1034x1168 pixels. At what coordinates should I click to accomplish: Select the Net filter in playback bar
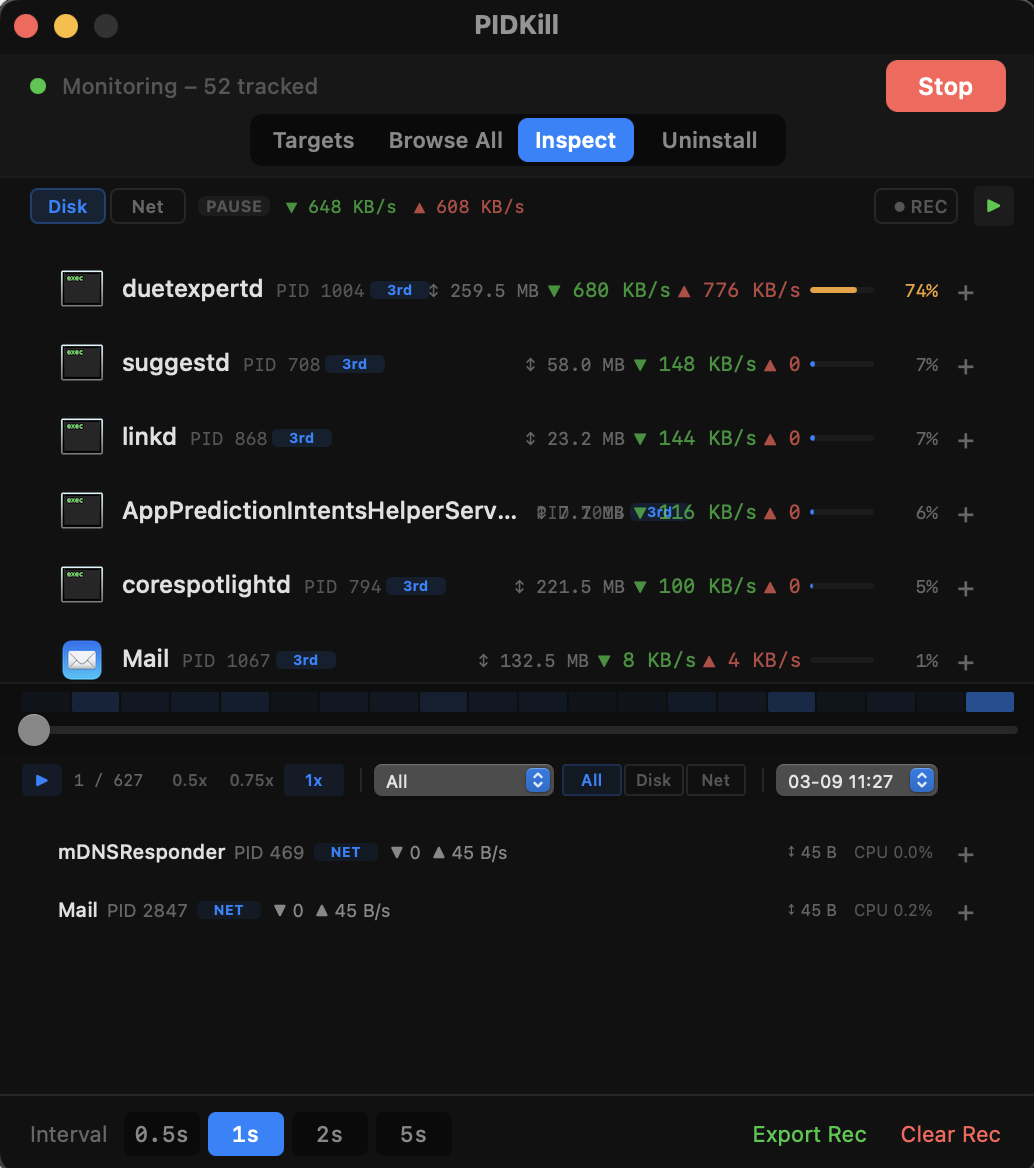point(715,780)
